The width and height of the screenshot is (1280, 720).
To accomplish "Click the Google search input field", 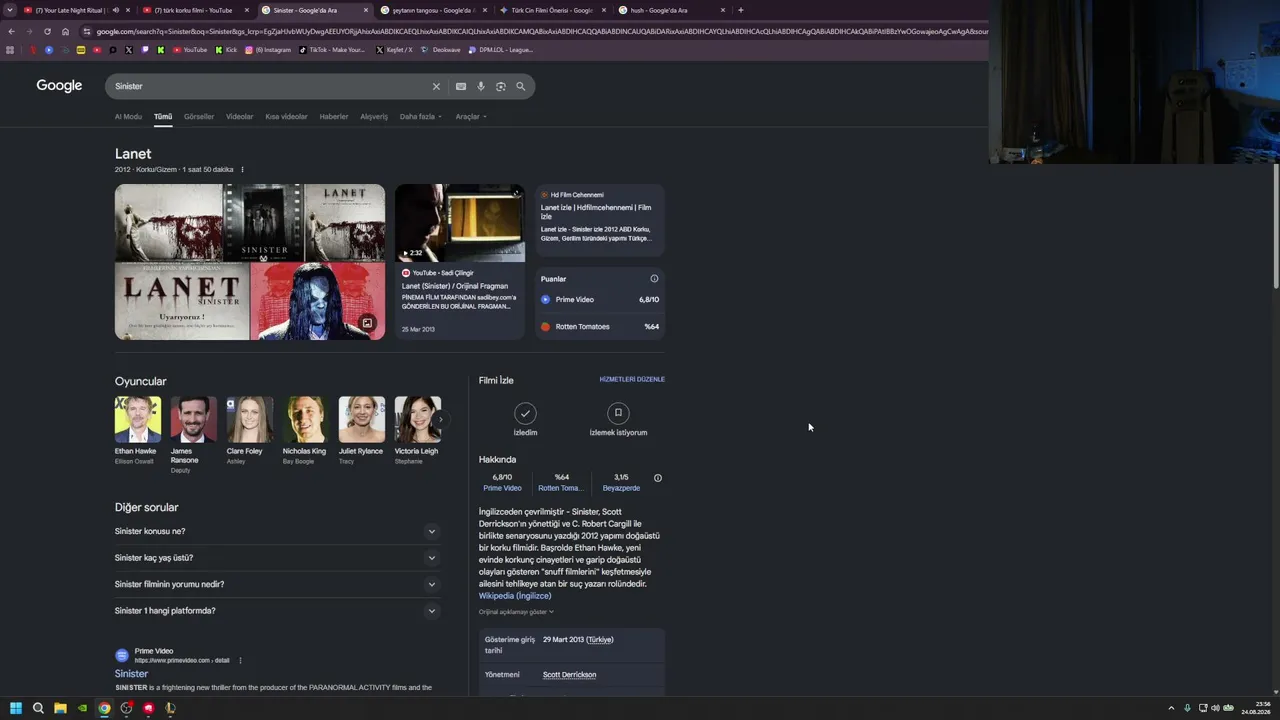I will pyautogui.click(x=270, y=86).
